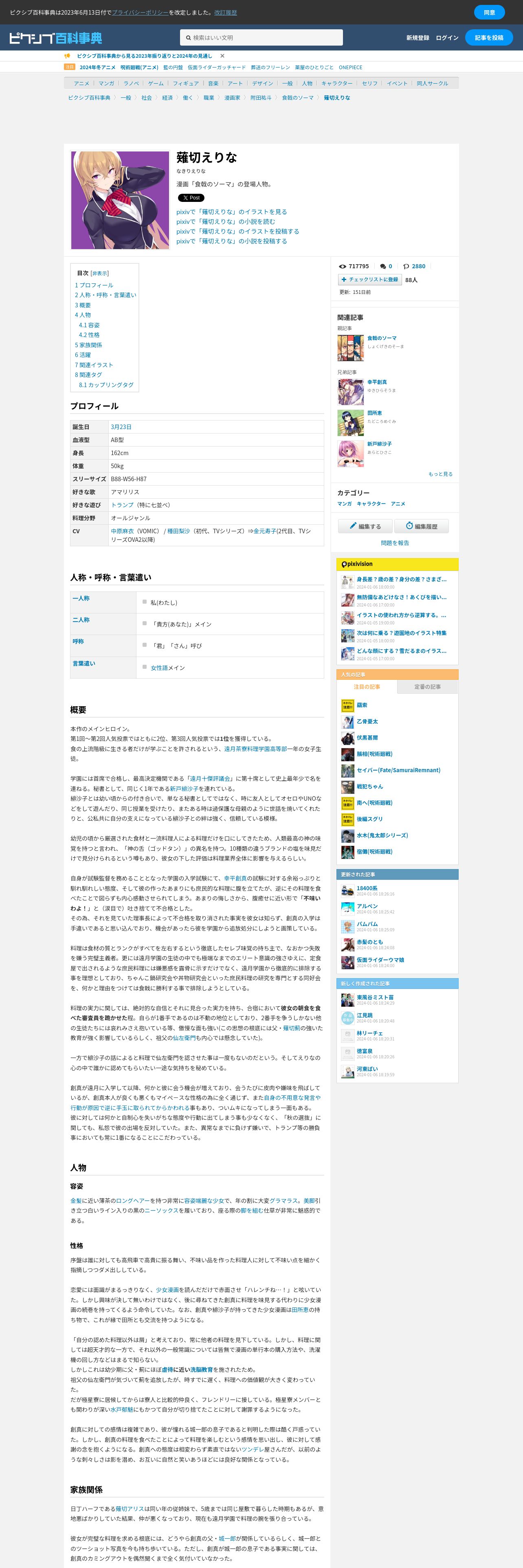Open the edit history button
The height and width of the screenshot is (1568, 523).
point(421,526)
